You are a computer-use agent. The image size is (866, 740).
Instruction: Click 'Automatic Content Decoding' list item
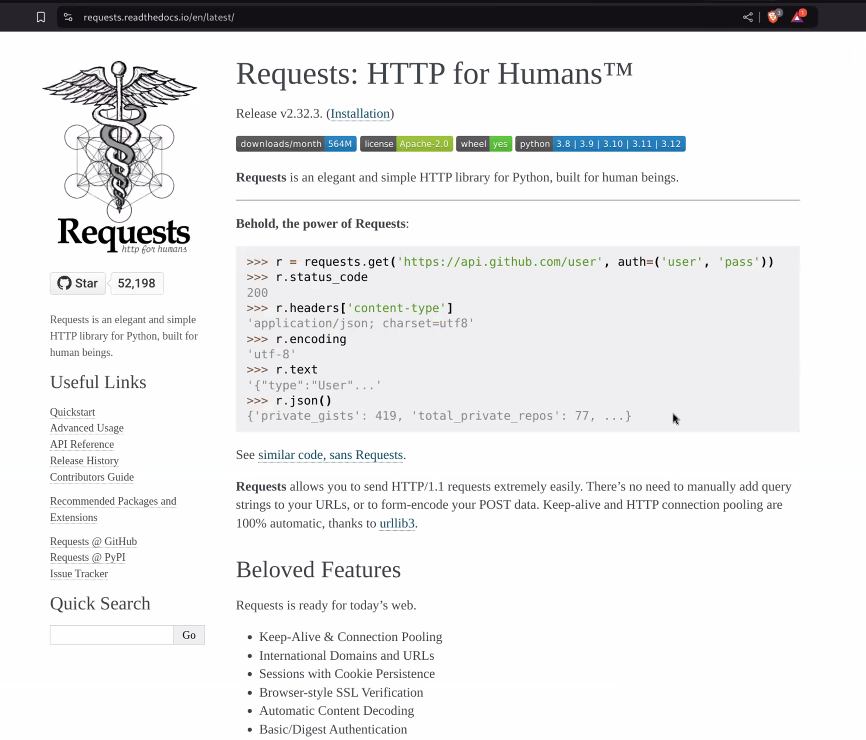click(336, 711)
